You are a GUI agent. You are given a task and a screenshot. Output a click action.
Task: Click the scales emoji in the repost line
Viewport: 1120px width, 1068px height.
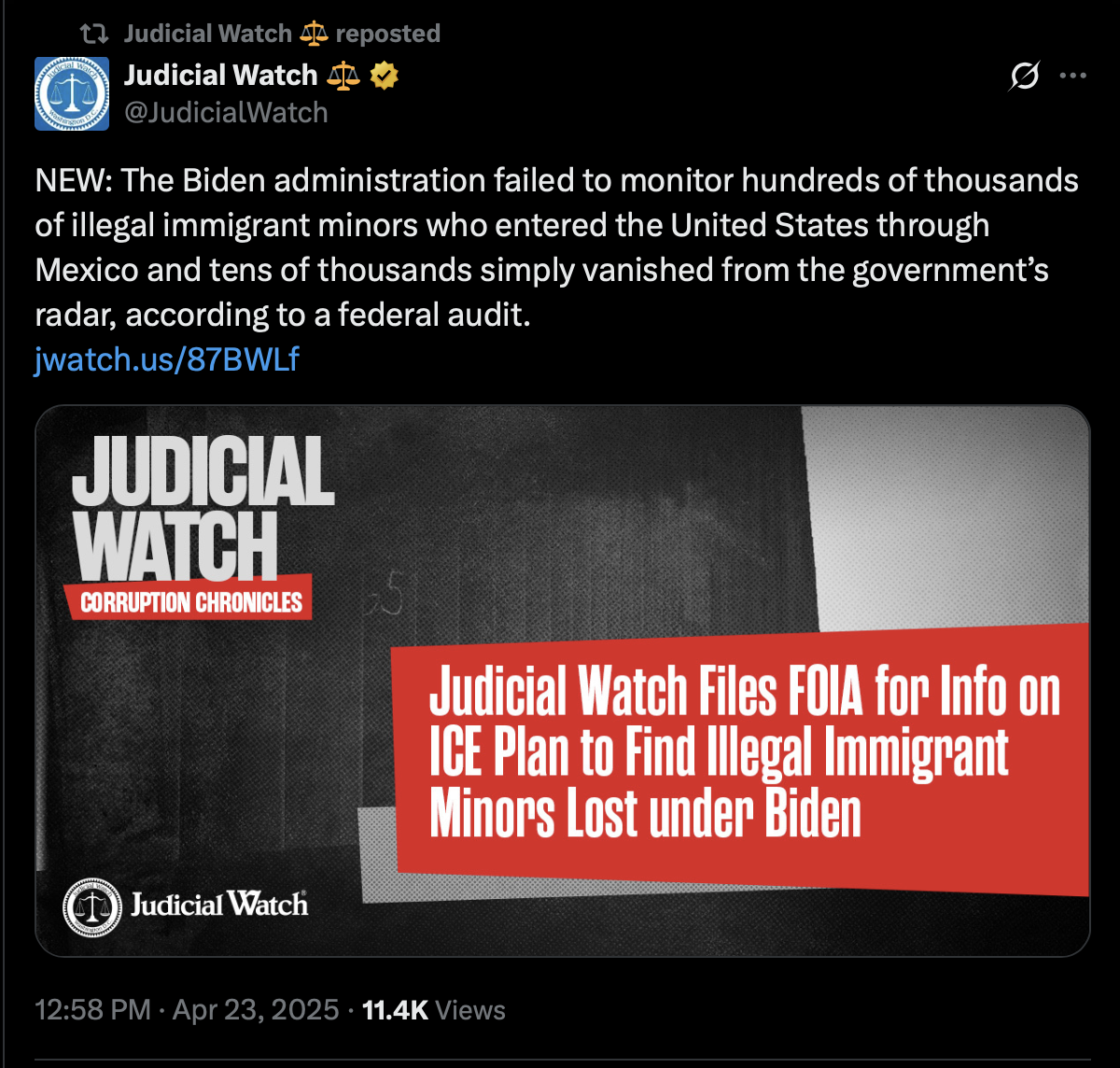pos(314,34)
